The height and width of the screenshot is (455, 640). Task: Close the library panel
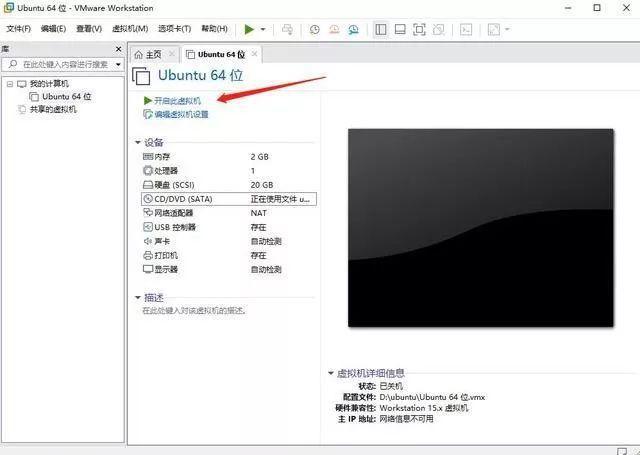click(118, 49)
